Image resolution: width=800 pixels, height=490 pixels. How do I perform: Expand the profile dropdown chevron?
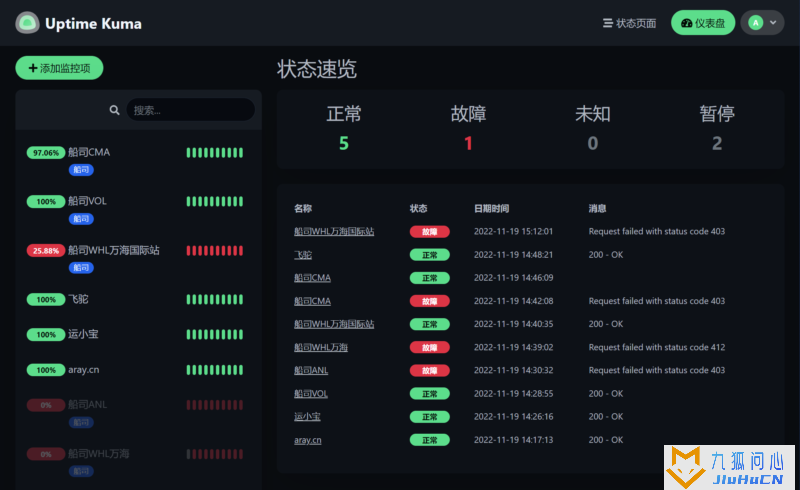coord(773,22)
